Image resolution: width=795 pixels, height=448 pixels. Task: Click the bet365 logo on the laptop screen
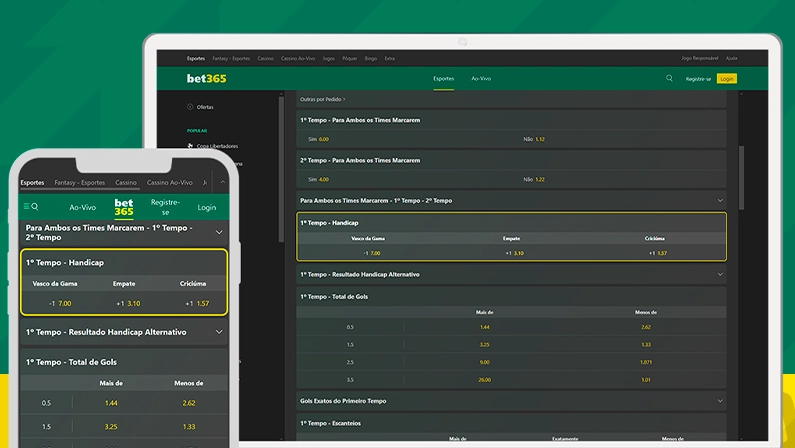point(206,79)
